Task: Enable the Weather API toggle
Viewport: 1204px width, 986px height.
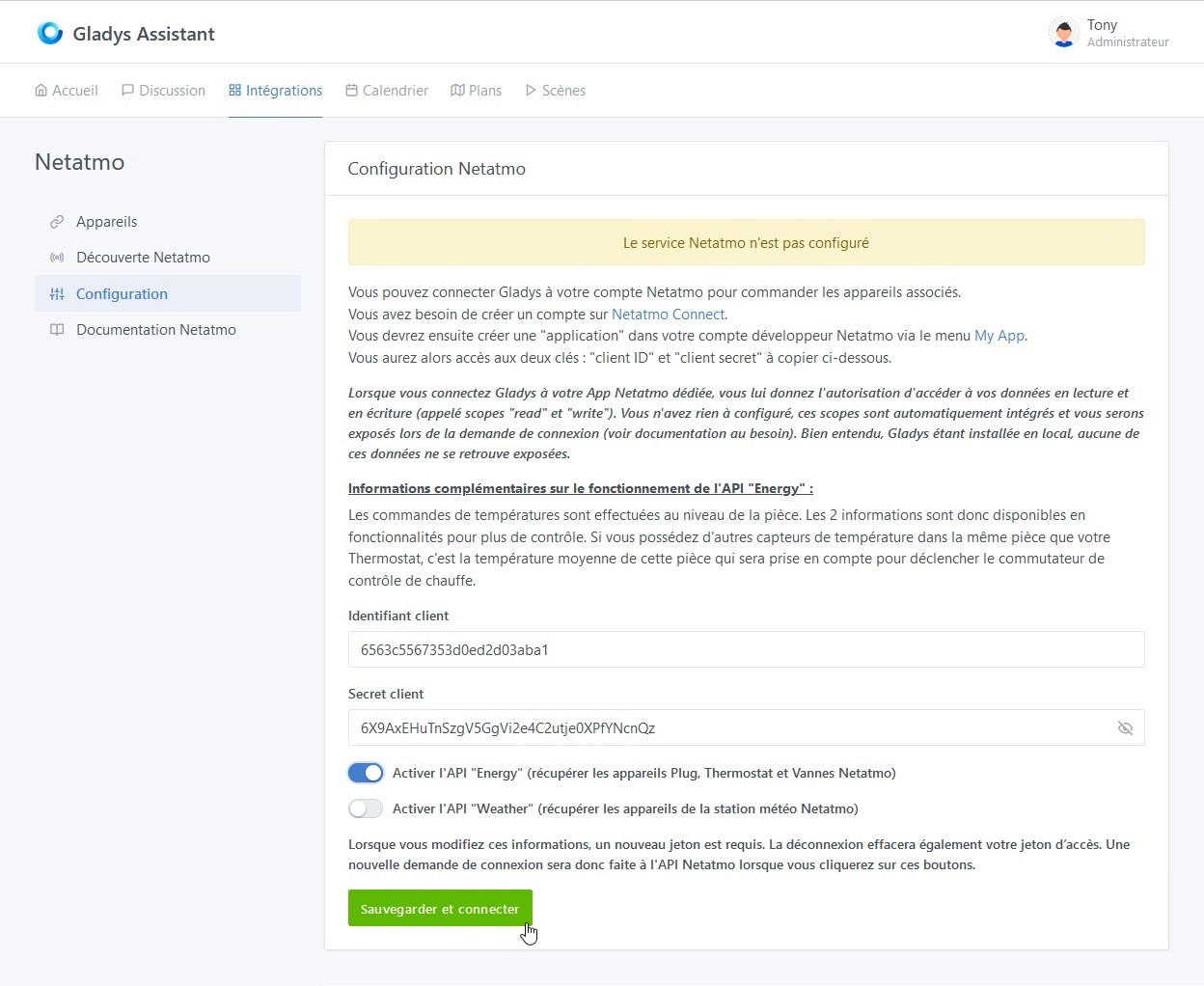Action: coord(366,808)
